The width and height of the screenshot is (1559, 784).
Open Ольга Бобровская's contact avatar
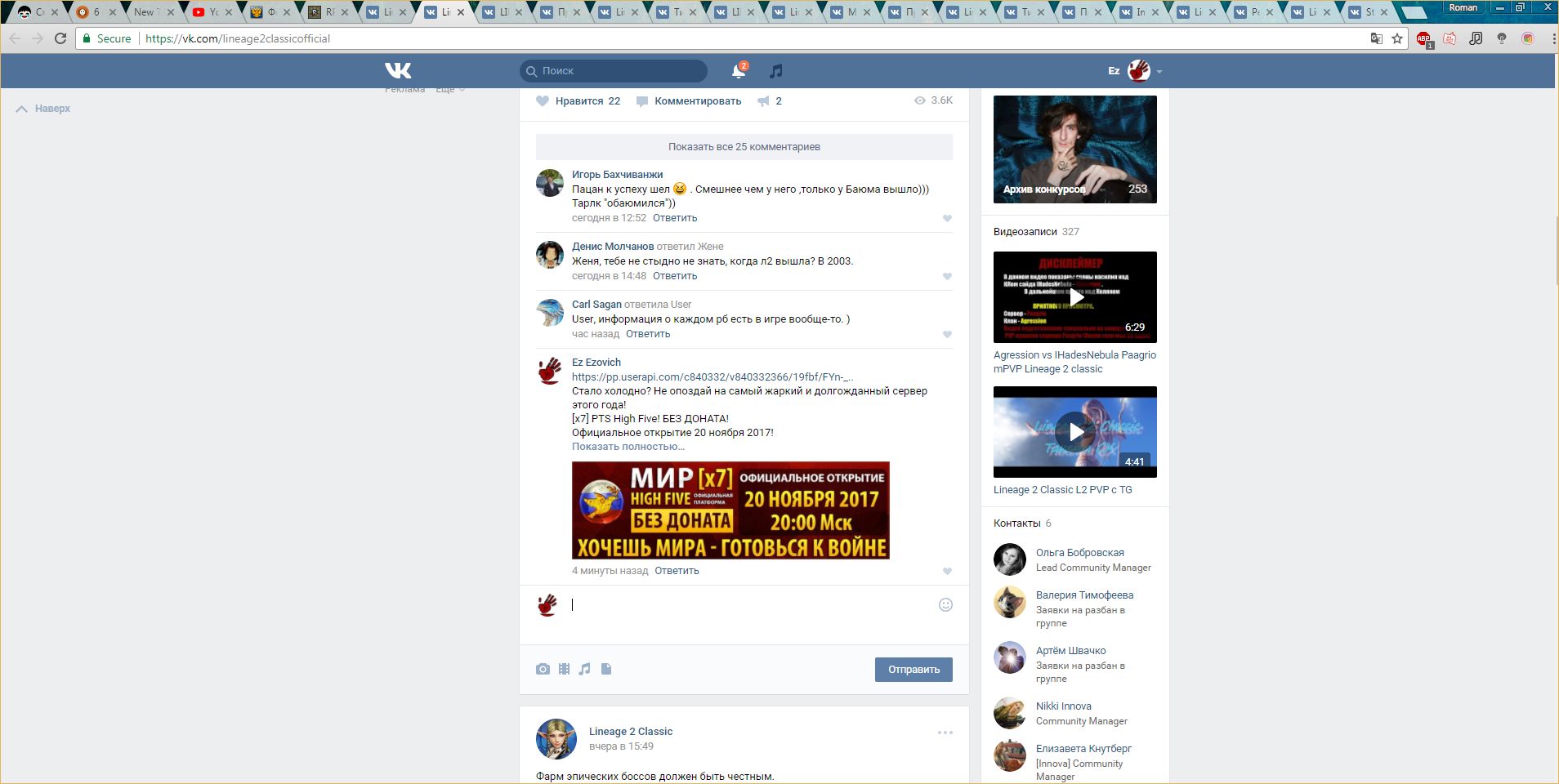[x=1010, y=559]
